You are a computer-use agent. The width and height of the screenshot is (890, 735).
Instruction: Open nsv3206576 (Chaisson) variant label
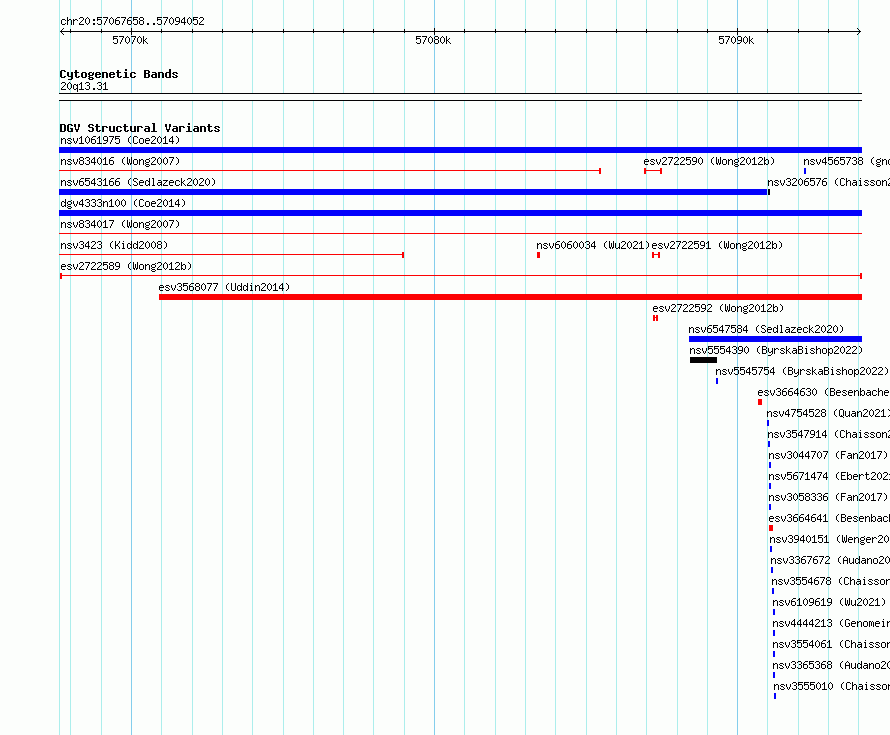point(828,182)
